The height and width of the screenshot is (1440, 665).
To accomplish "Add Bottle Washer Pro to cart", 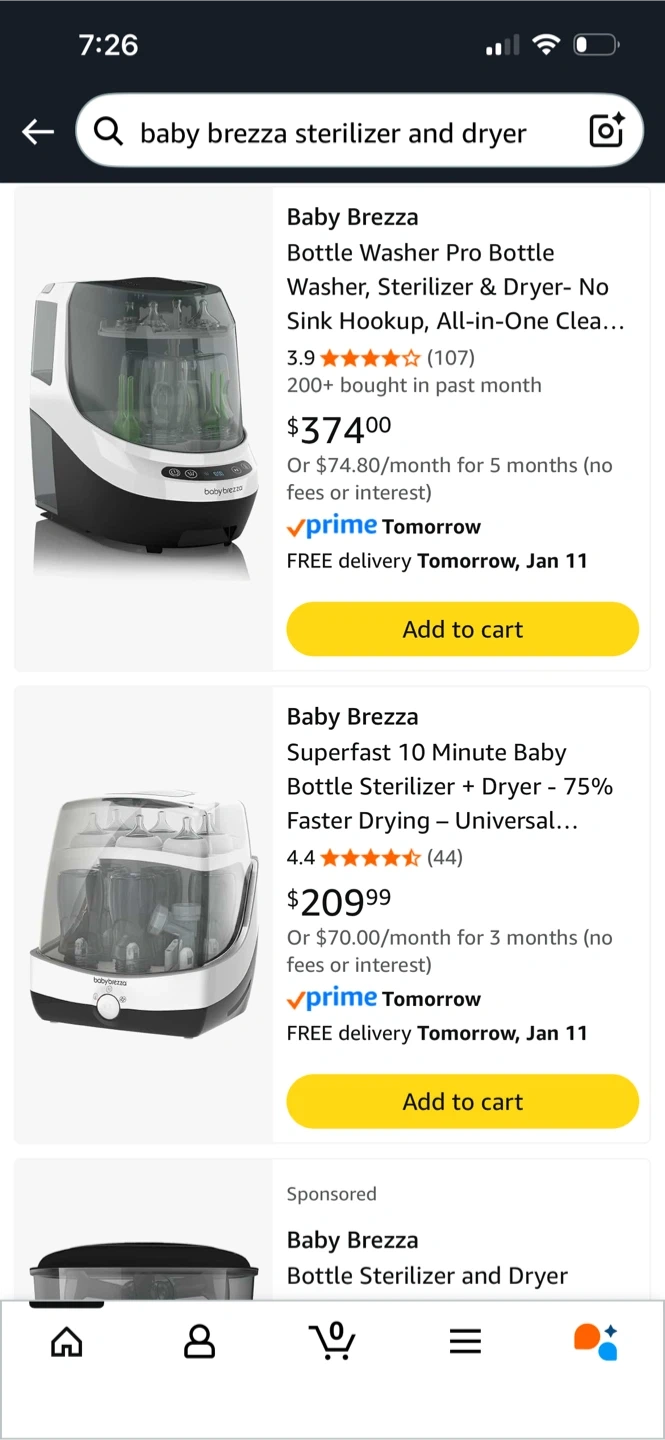I will 462,629.
